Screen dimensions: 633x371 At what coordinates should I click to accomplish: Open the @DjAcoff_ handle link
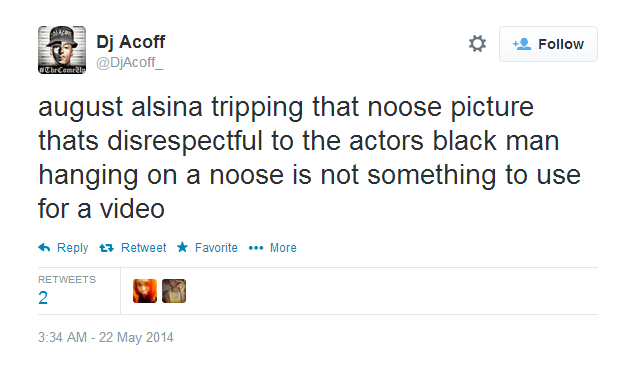[130, 63]
